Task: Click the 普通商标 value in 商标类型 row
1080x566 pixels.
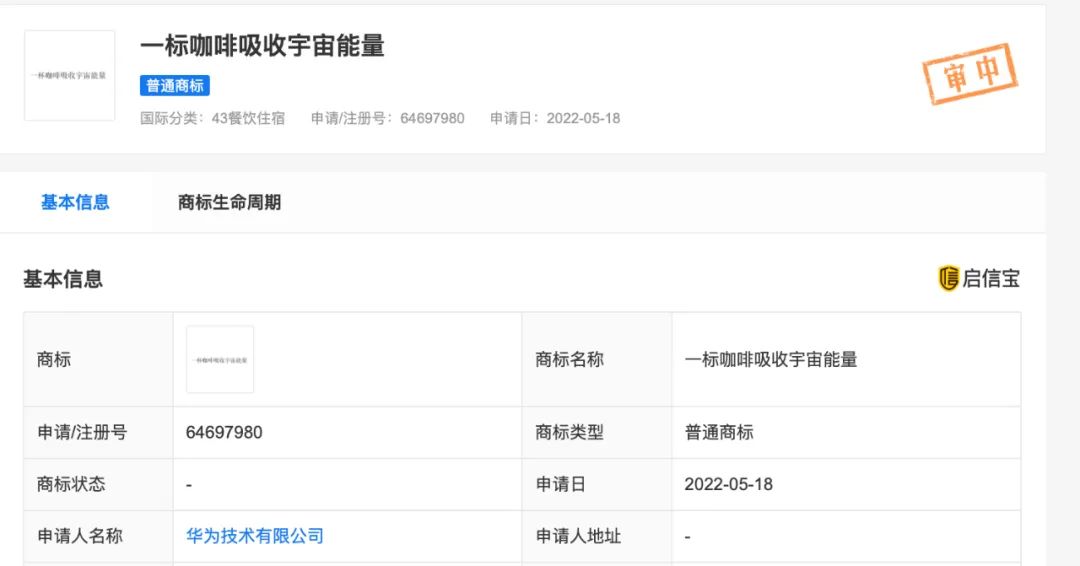Action: click(x=719, y=432)
